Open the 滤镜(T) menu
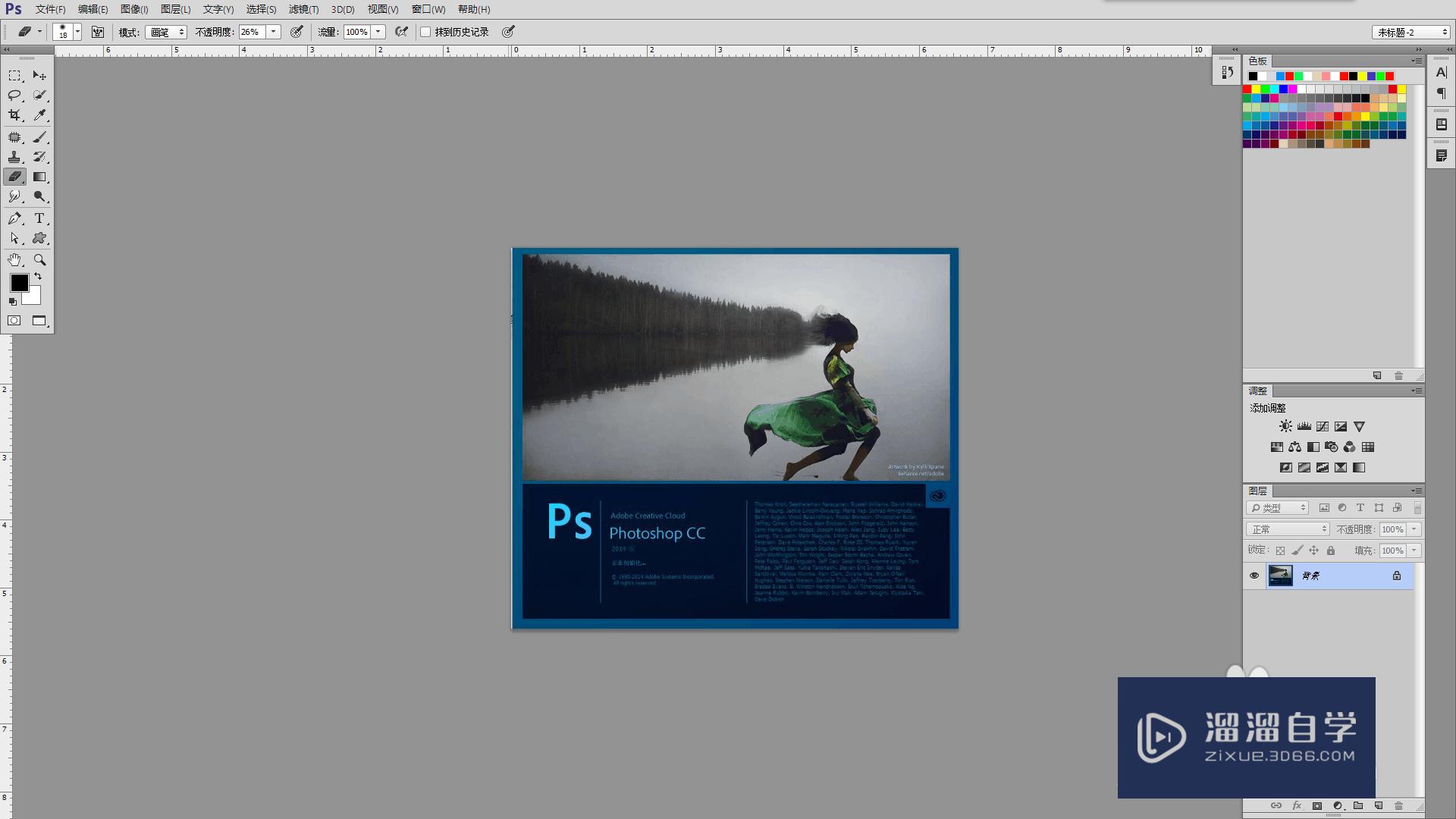Screen dimensions: 1456x819 tap(303, 9)
